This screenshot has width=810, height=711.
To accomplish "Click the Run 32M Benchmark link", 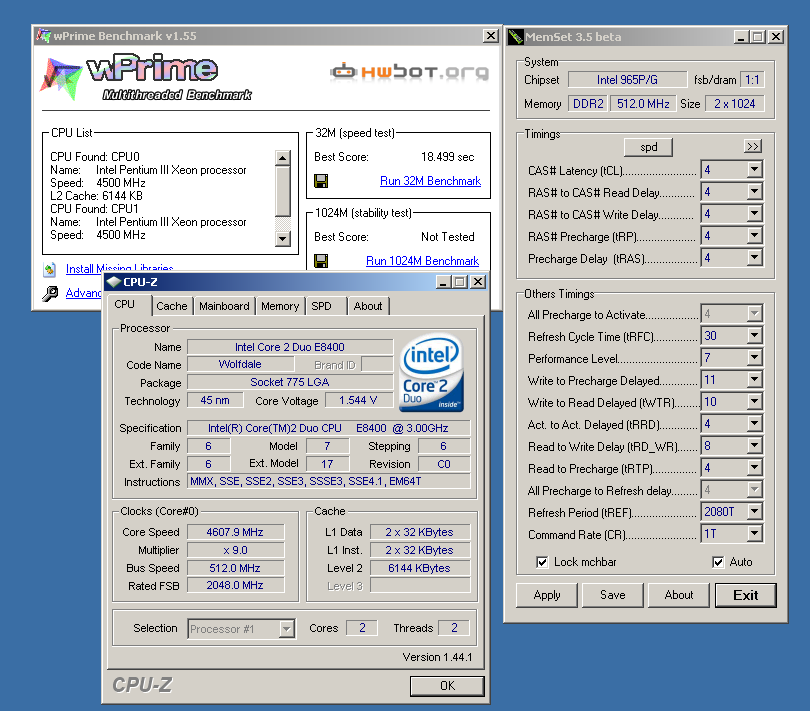I will (x=430, y=181).
